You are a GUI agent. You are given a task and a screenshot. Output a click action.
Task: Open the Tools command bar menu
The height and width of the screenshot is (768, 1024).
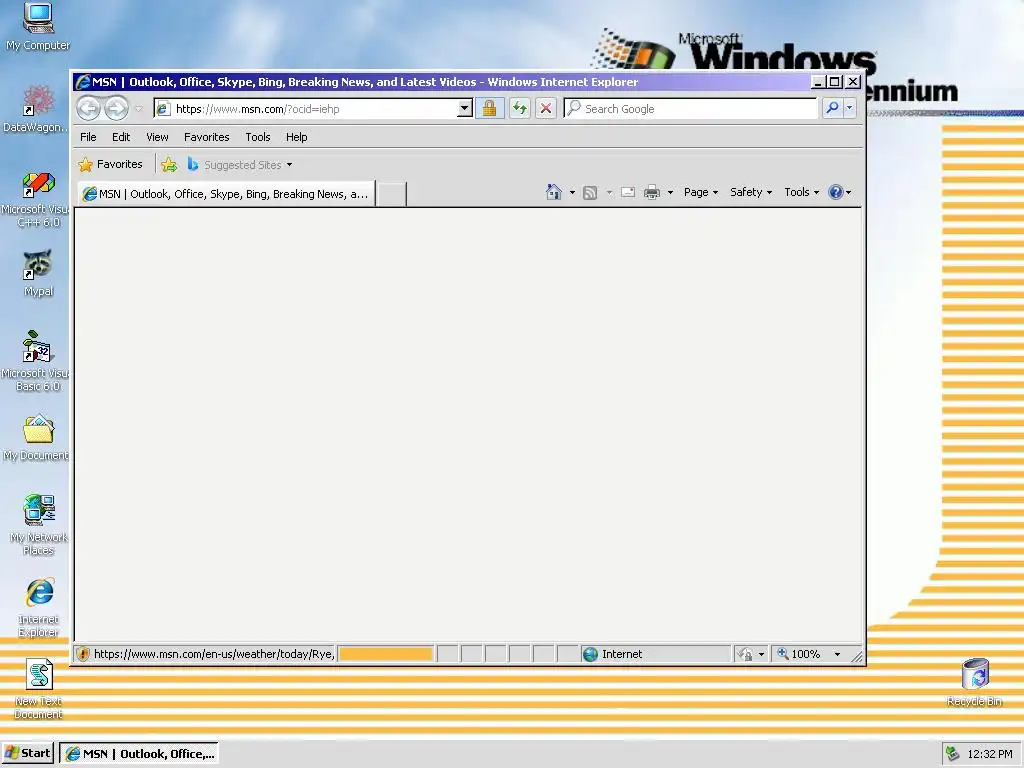[x=801, y=192]
